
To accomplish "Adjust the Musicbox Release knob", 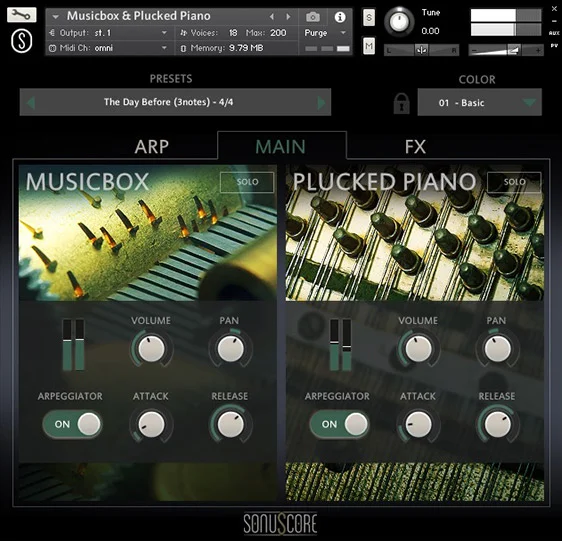I will pos(230,424).
